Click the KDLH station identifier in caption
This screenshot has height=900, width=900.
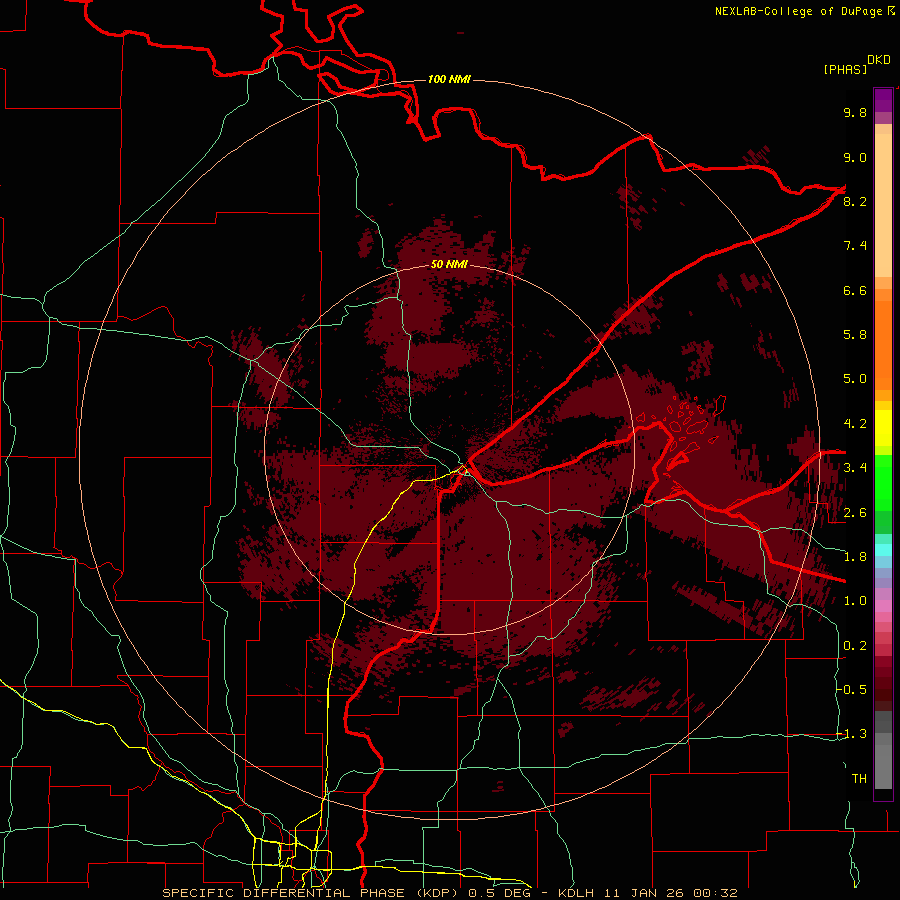pos(576,893)
